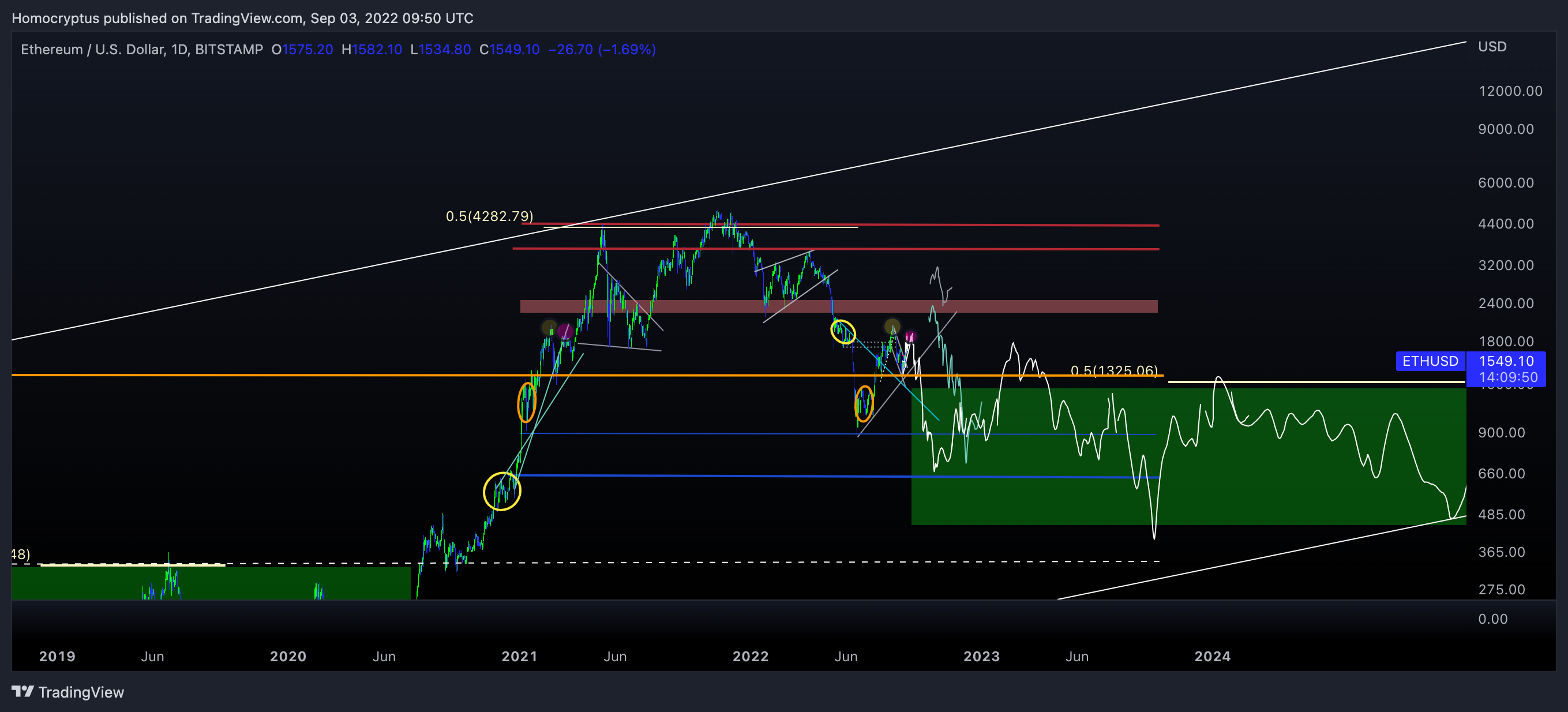Click the 0.5(1325.06) Fibonacci label
This screenshot has height=712, width=1568.
point(1114,370)
